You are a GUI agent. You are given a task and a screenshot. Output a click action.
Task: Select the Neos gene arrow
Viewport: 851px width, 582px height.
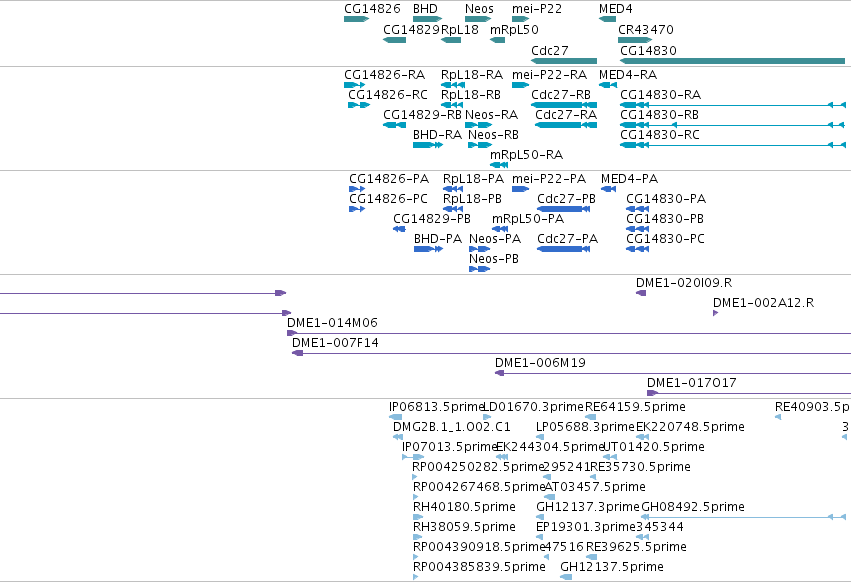[x=478, y=19]
